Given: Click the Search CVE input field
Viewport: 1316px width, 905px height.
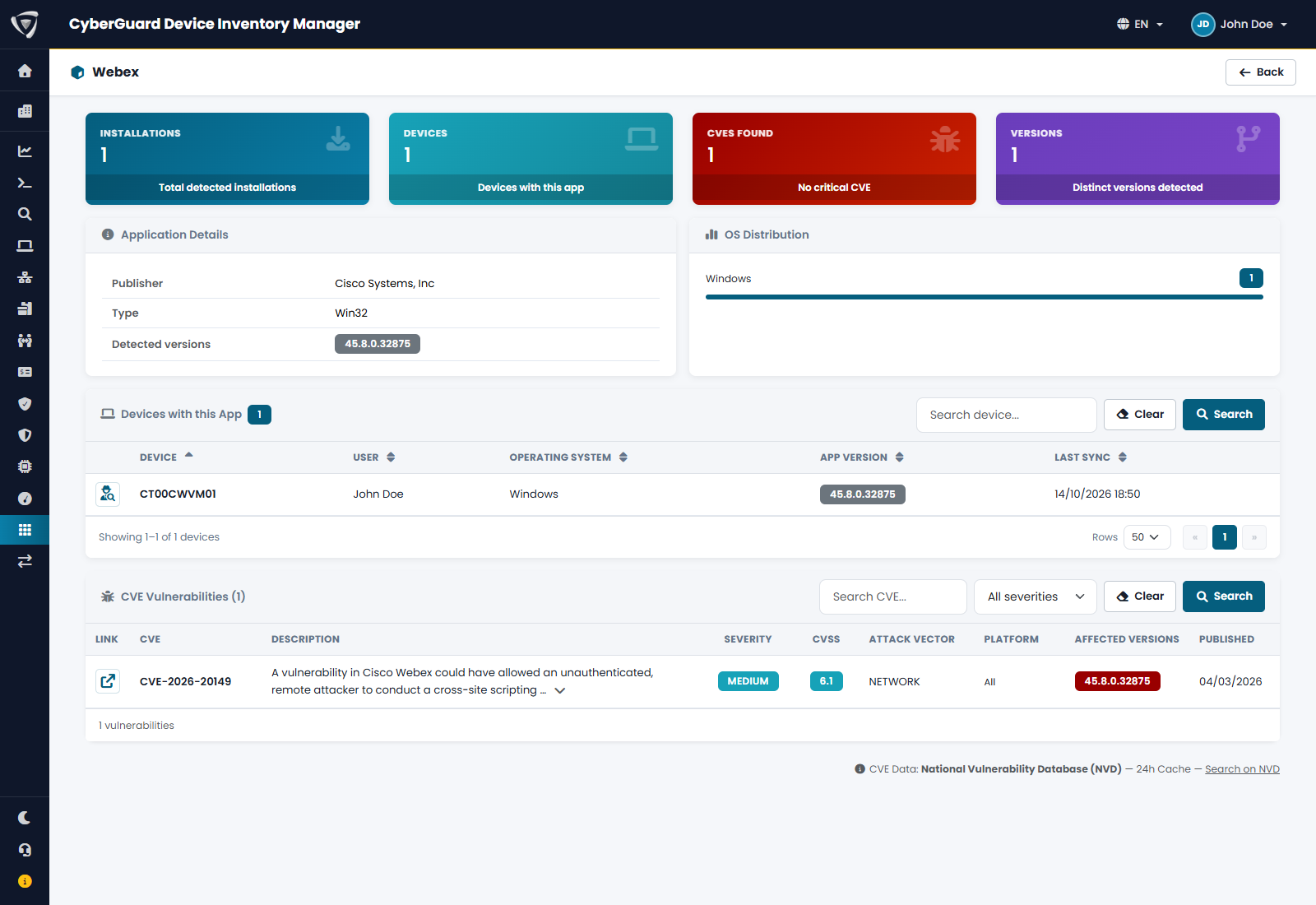Looking at the screenshot, I should tap(893, 596).
